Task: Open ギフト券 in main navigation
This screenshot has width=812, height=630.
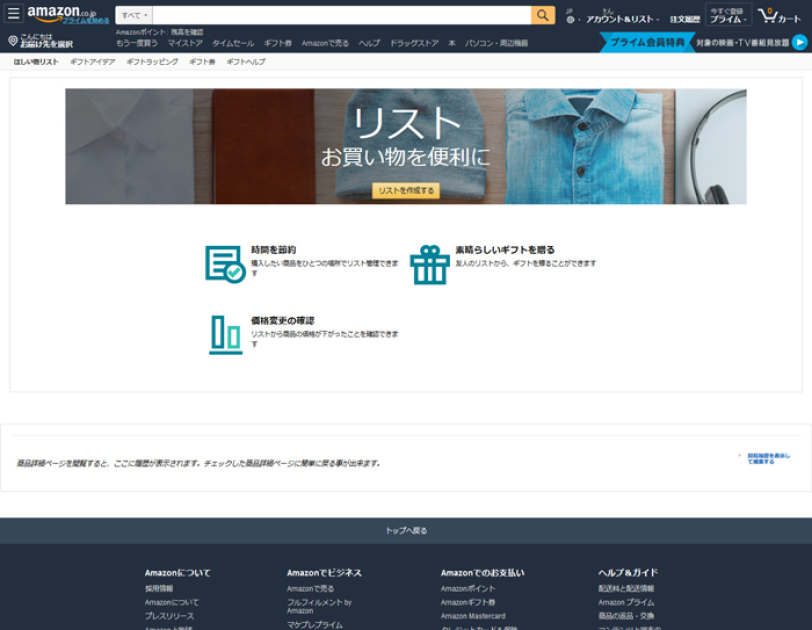Action: 278,43
